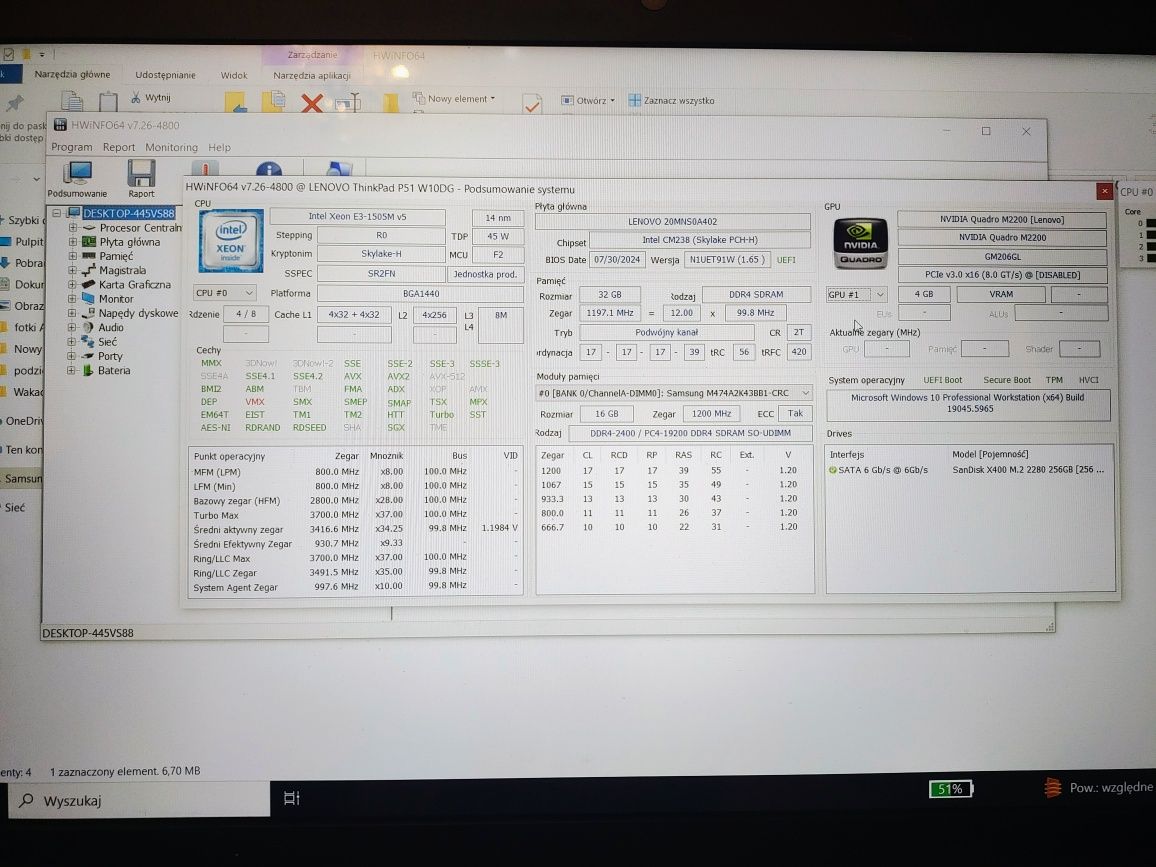Image resolution: width=1156 pixels, height=867 pixels.
Task: Click the HWiNFO64 title bar app icon
Action: point(60,125)
